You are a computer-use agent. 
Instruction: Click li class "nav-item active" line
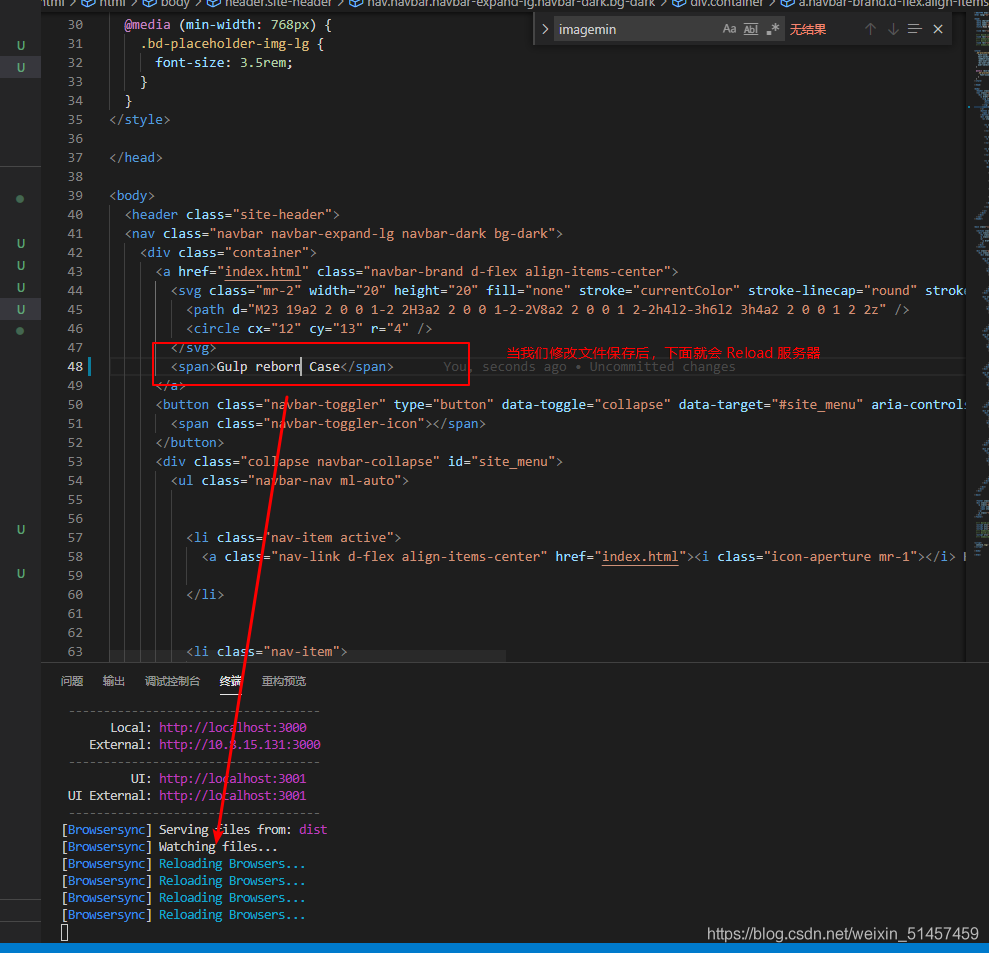point(293,537)
